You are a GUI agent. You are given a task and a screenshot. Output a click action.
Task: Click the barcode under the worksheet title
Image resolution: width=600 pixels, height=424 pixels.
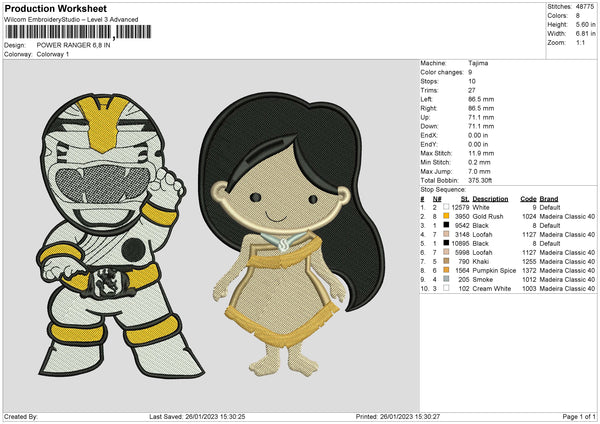click(x=78, y=32)
